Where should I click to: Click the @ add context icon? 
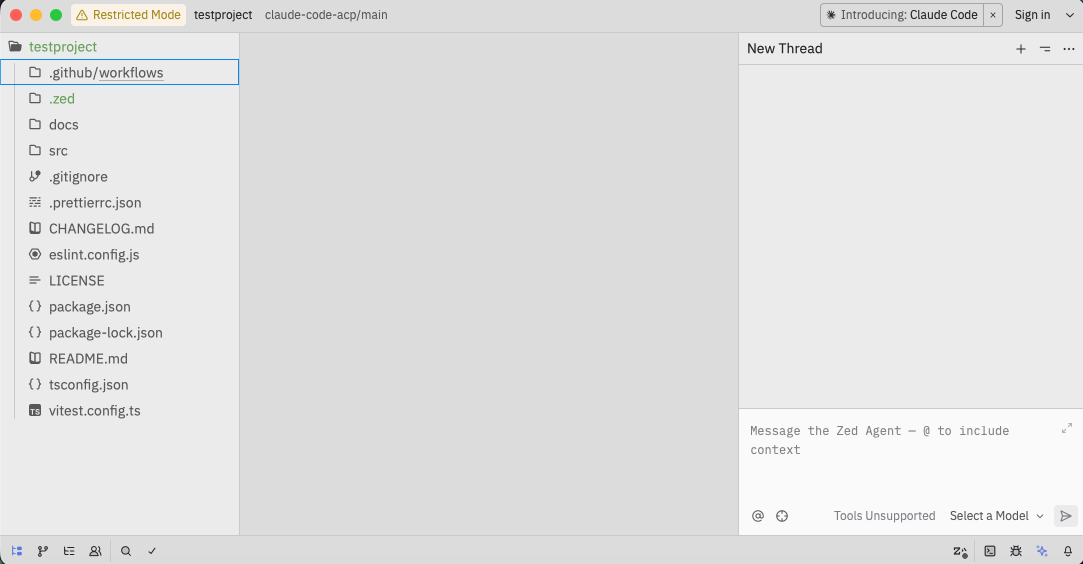tap(758, 516)
